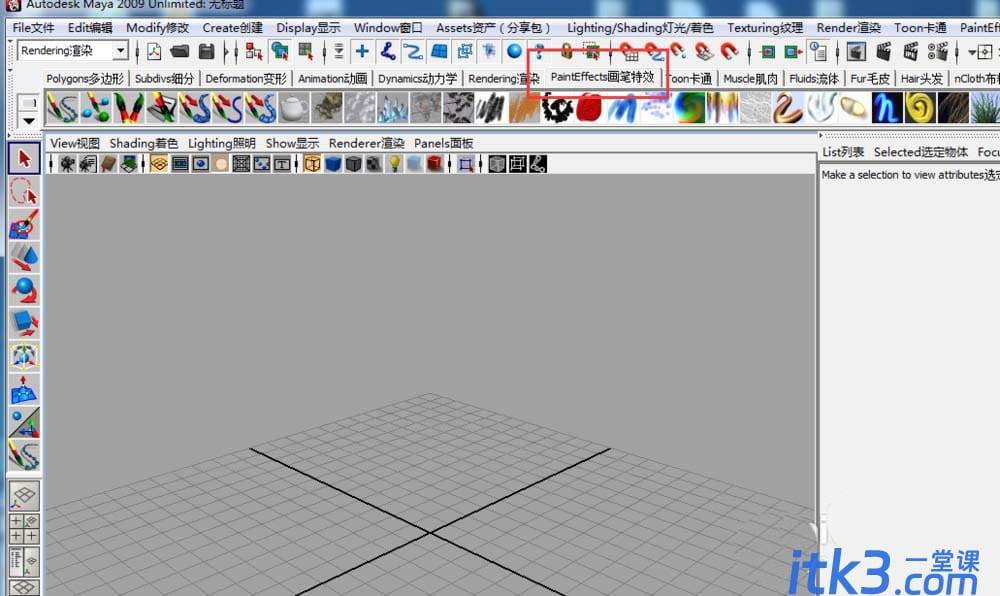Viewport: 1000px width, 596px height.
Task: Open the shelf options down-arrow menu
Action: 29,120
